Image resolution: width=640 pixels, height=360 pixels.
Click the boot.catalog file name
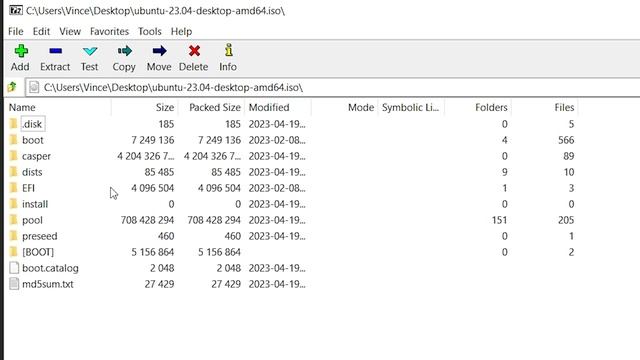50,268
